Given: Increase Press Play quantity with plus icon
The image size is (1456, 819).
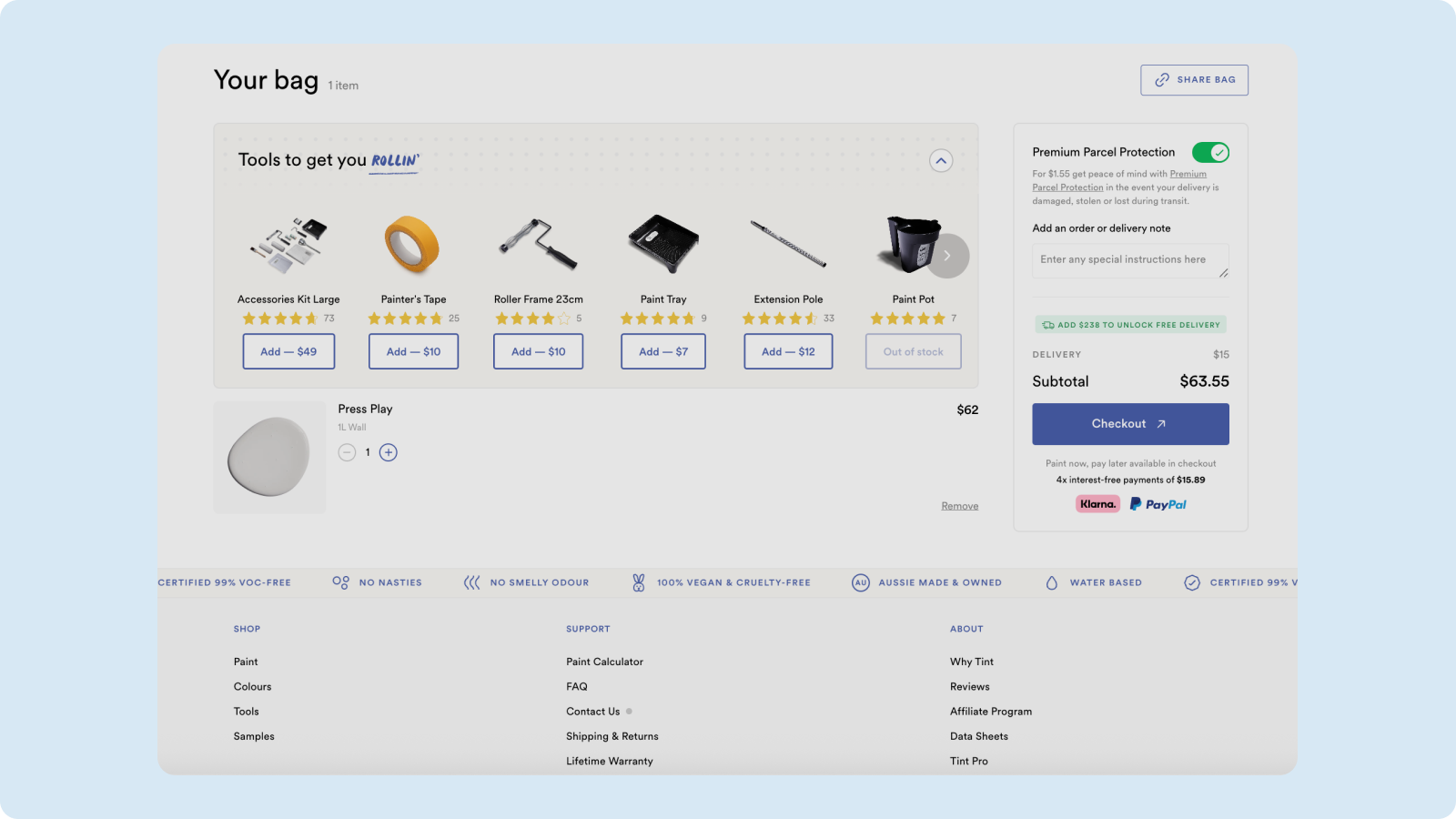Looking at the screenshot, I should tap(389, 452).
